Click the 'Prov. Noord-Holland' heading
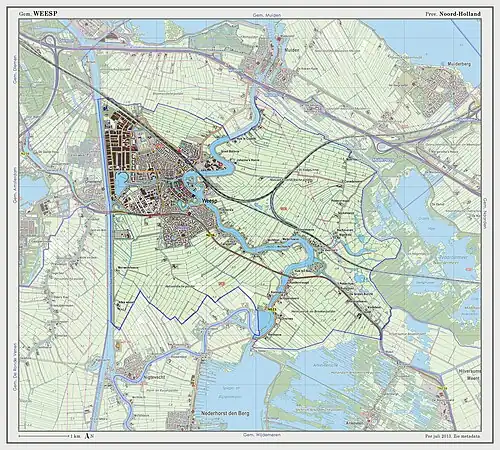 pos(453,14)
